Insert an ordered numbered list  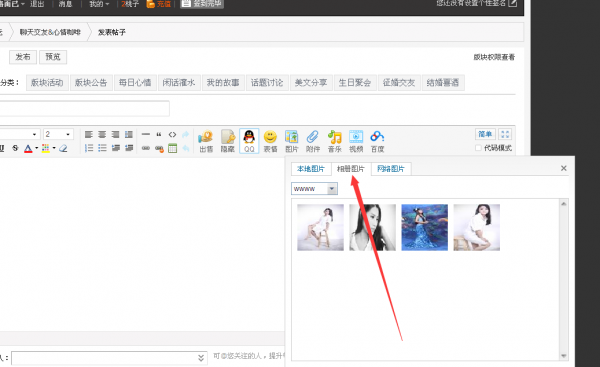tap(89, 148)
